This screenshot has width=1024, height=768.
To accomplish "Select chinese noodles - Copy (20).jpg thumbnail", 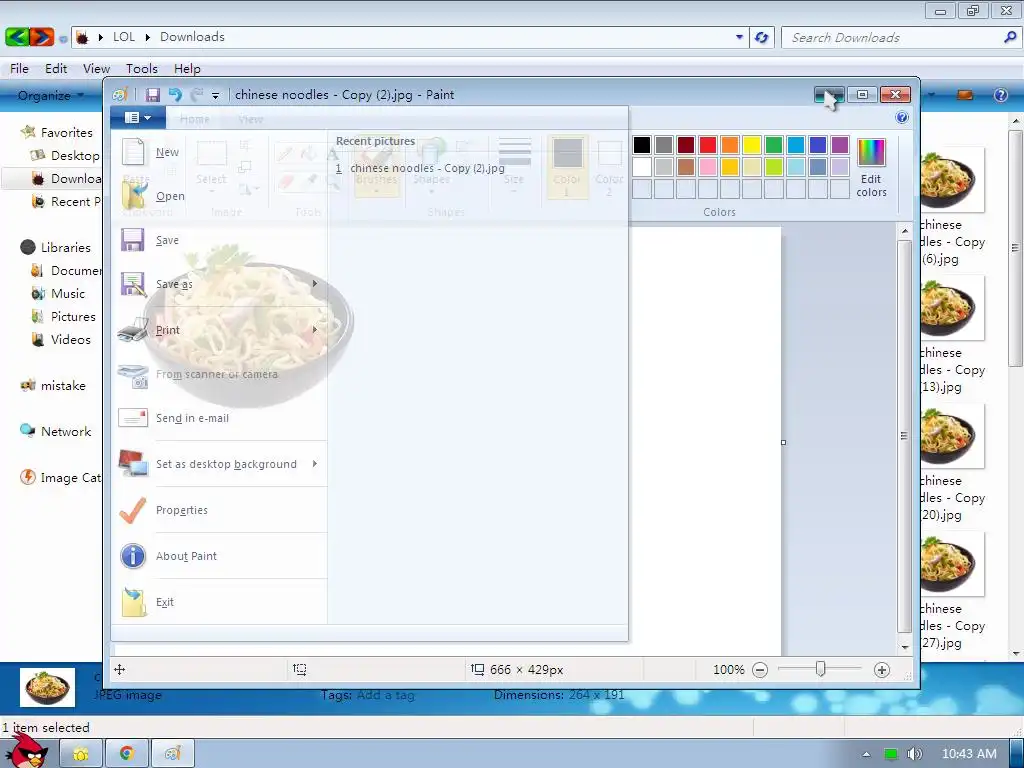I will pos(952,435).
